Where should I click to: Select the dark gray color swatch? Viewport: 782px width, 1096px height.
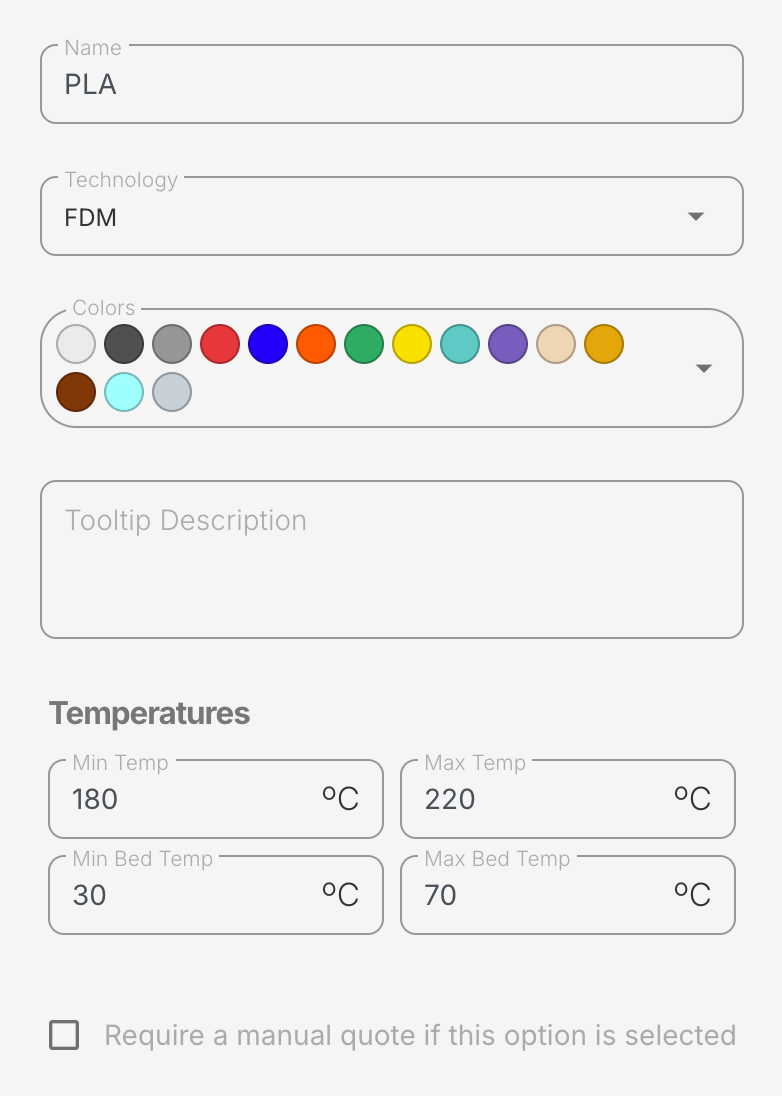point(124,344)
